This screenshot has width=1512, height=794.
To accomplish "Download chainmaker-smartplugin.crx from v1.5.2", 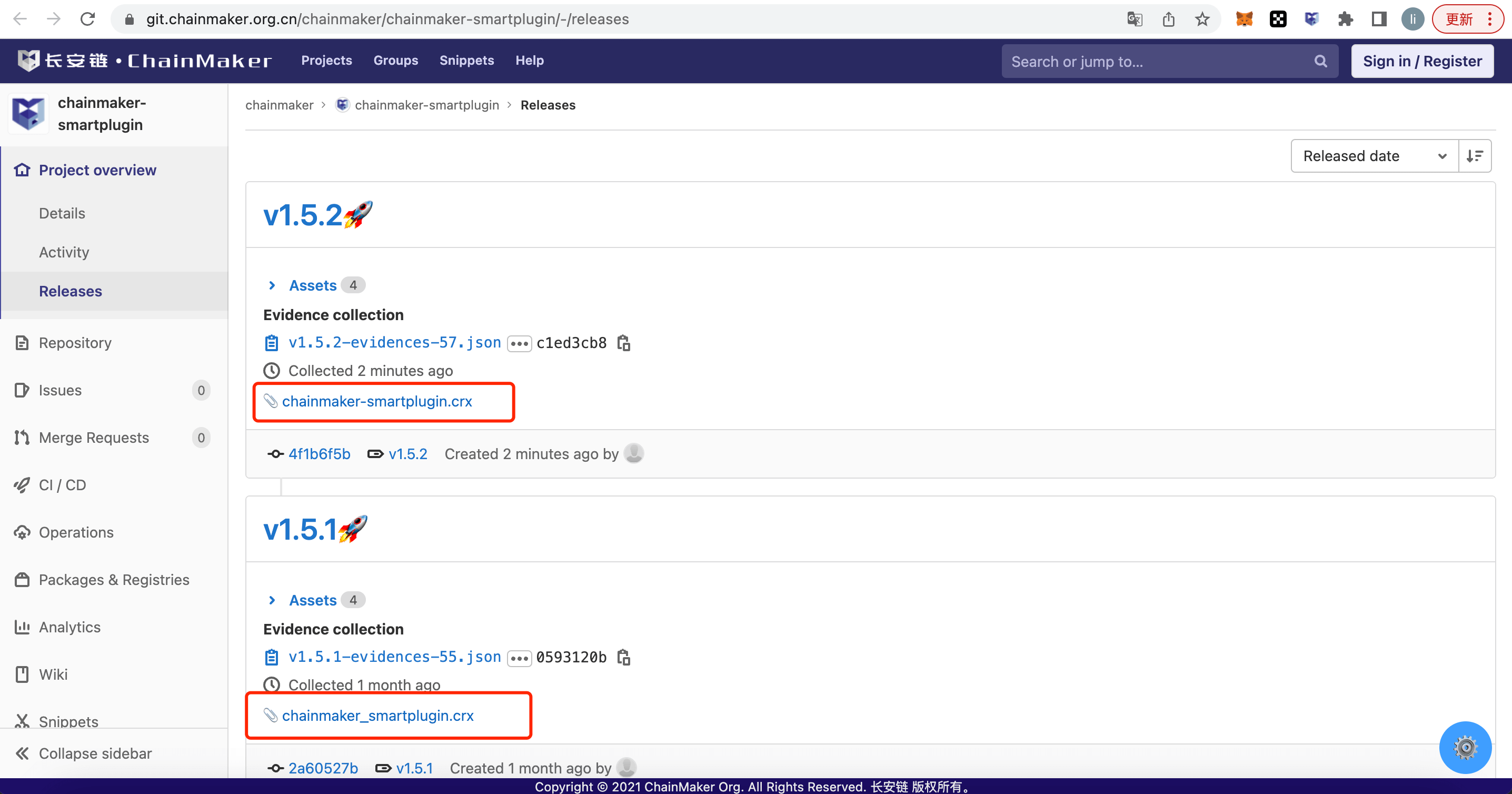I will pos(377,401).
